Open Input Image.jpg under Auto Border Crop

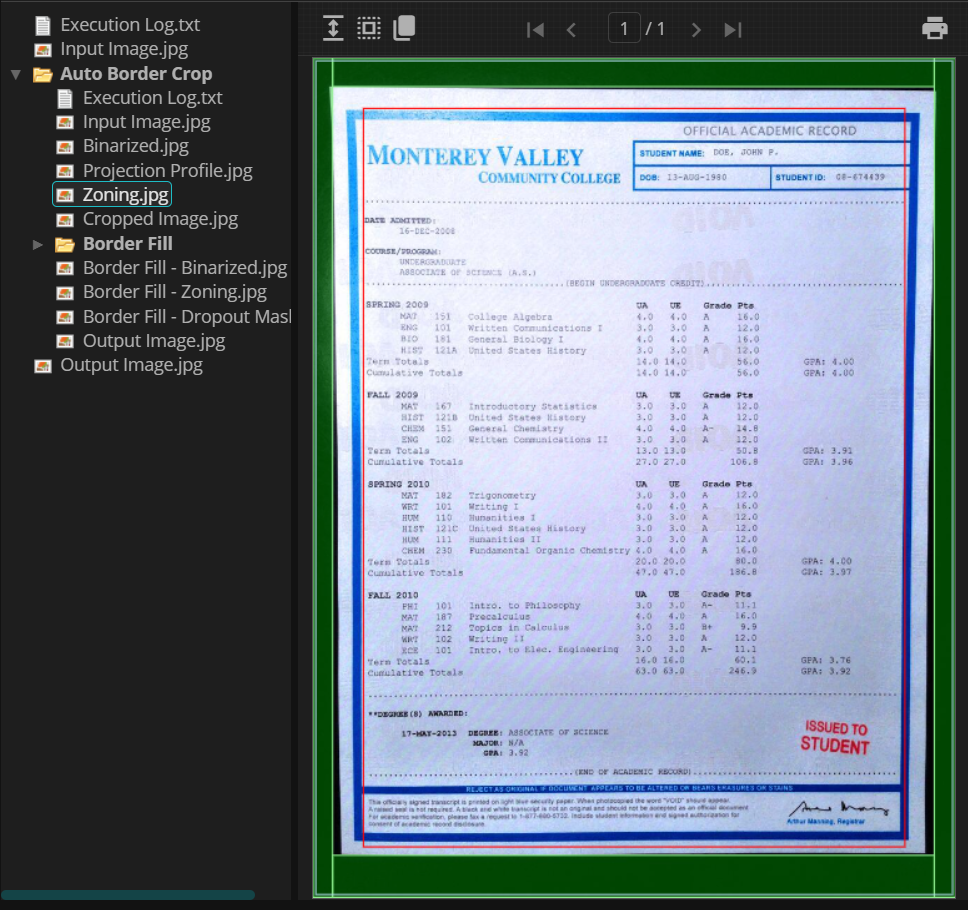[147, 122]
